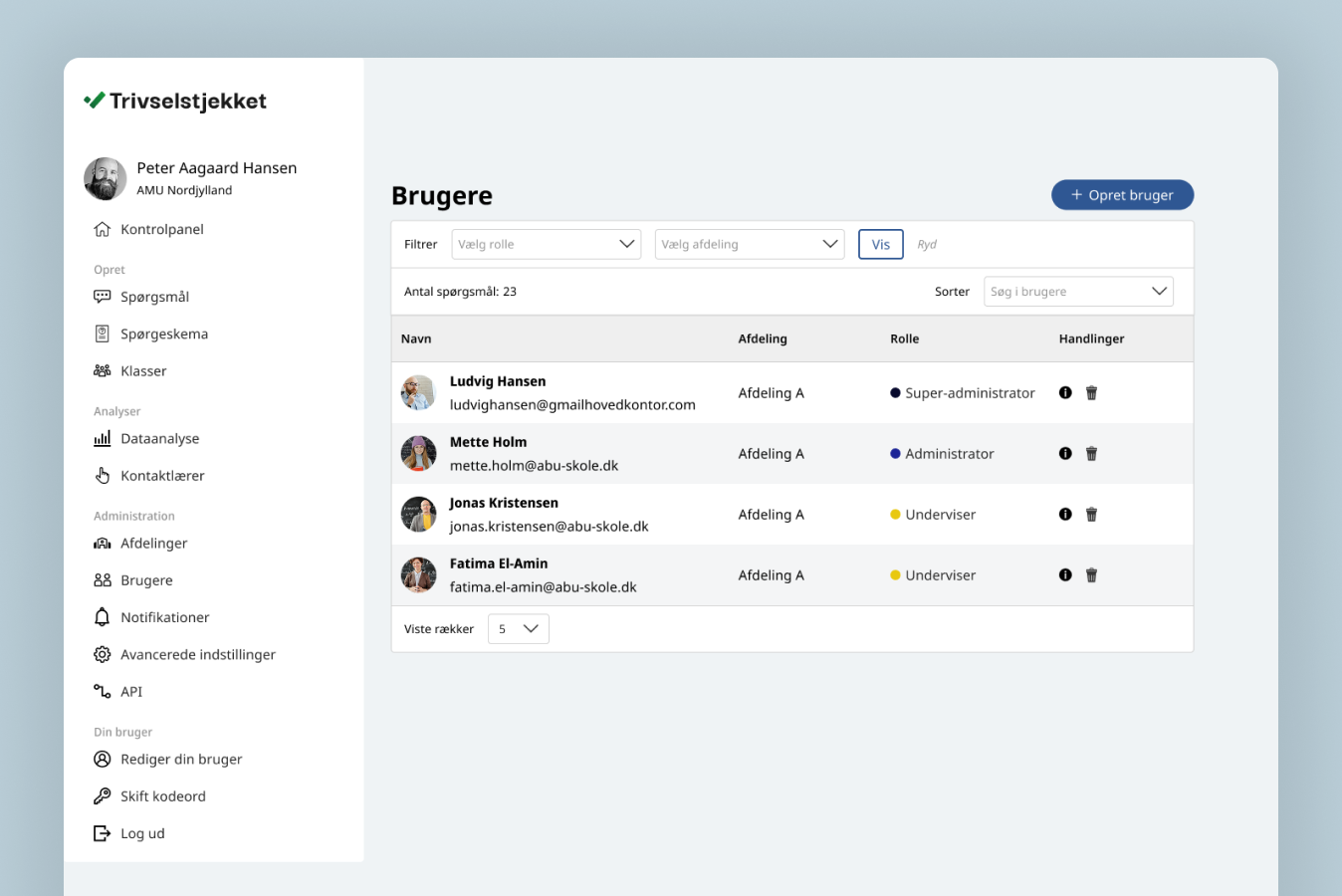The width and height of the screenshot is (1342, 896).
Task: Open the Viste rækker count dropdown
Action: pyautogui.click(x=518, y=629)
